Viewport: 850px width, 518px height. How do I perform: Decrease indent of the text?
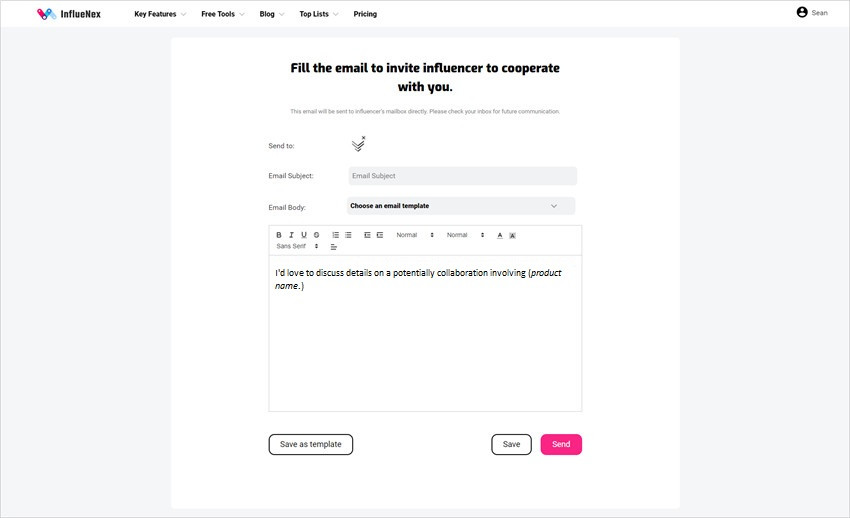[367, 235]
